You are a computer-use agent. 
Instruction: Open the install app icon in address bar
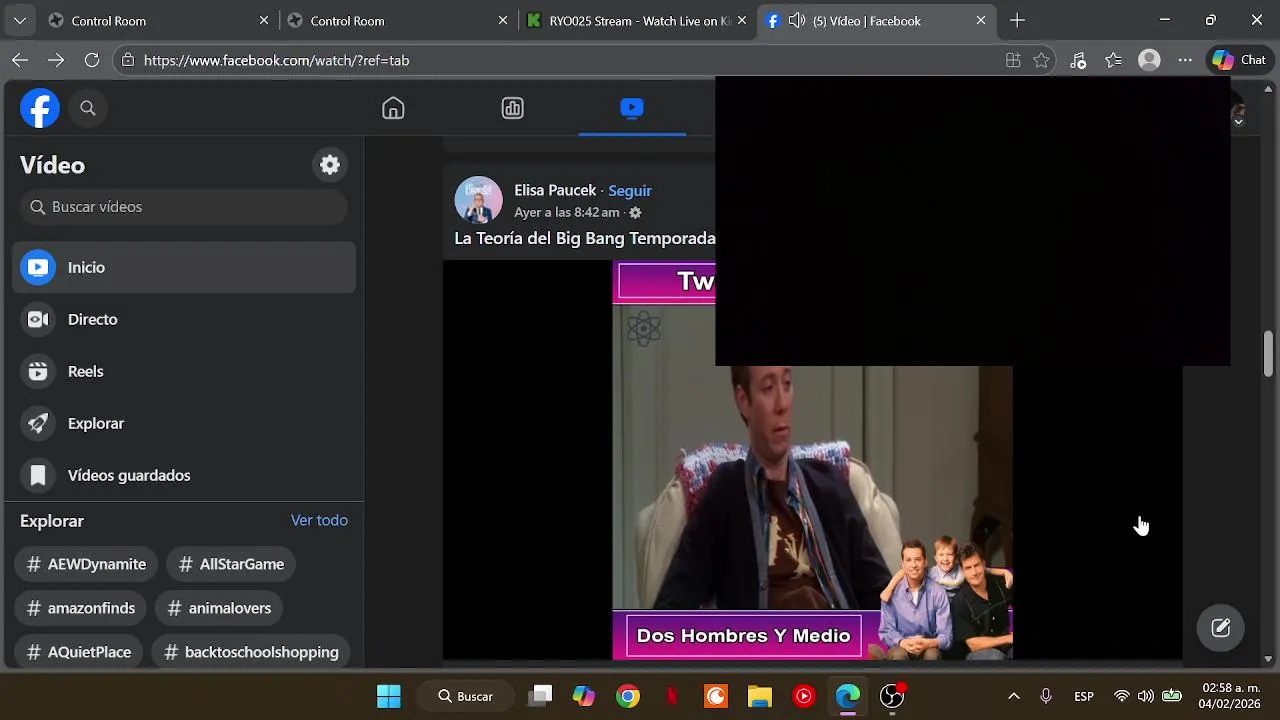(x=1013, y=60)
